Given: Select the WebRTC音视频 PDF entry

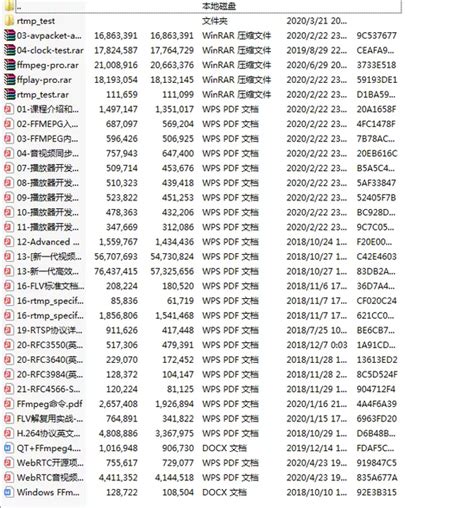Looking at the screenshot, I should [50, 478].
